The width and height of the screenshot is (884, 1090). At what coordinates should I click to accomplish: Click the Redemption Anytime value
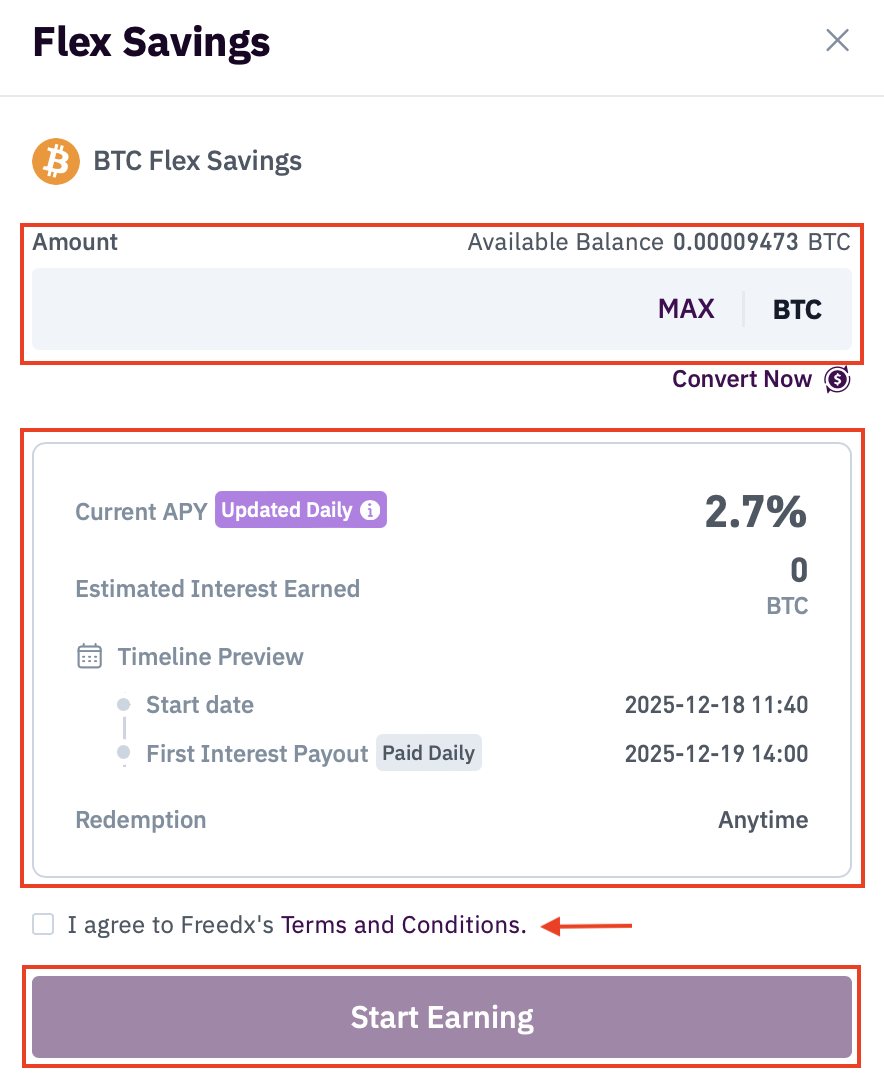(763, 820)
